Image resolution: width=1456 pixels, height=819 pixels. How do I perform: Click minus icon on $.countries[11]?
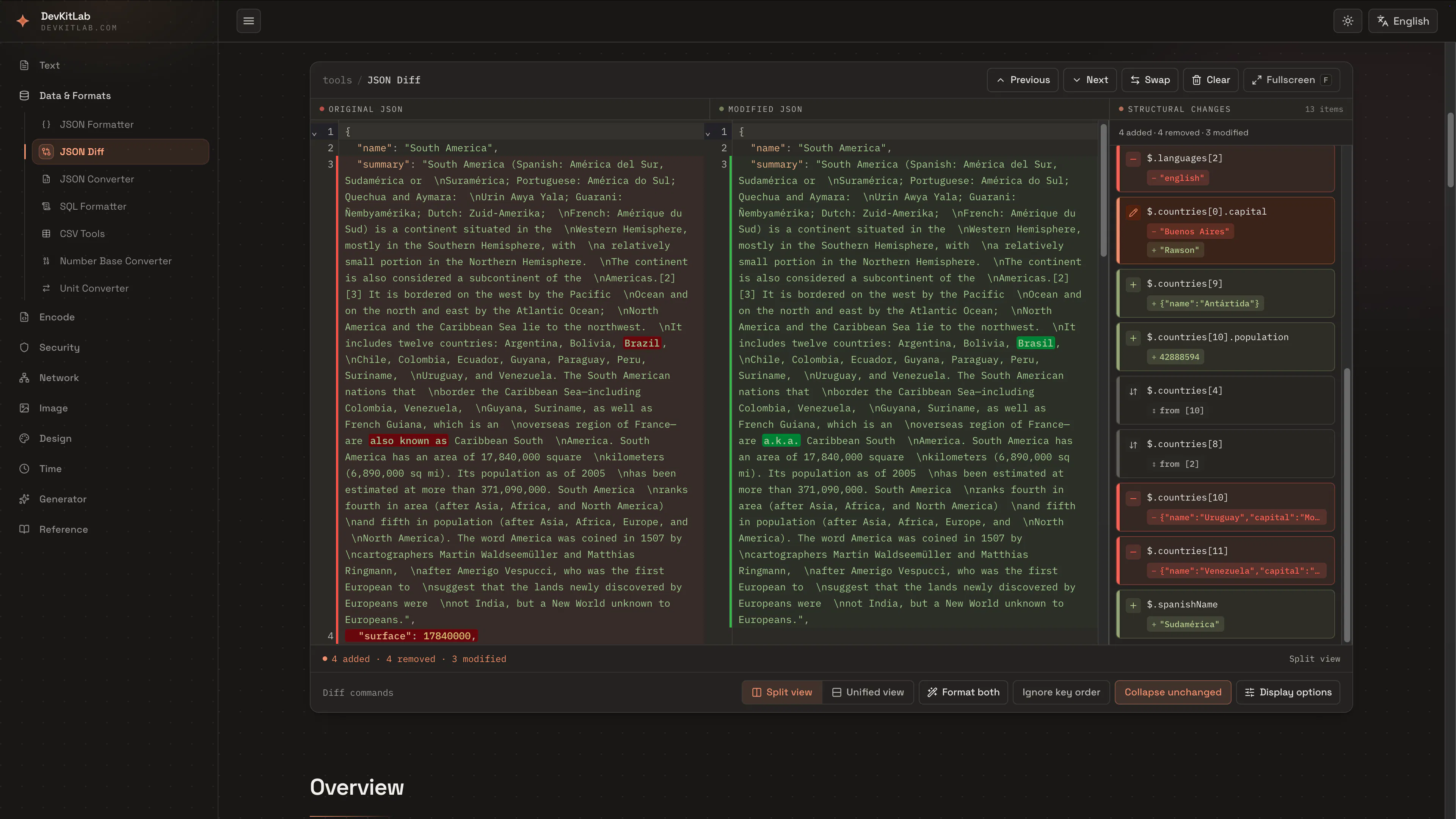coord(1133,552)
